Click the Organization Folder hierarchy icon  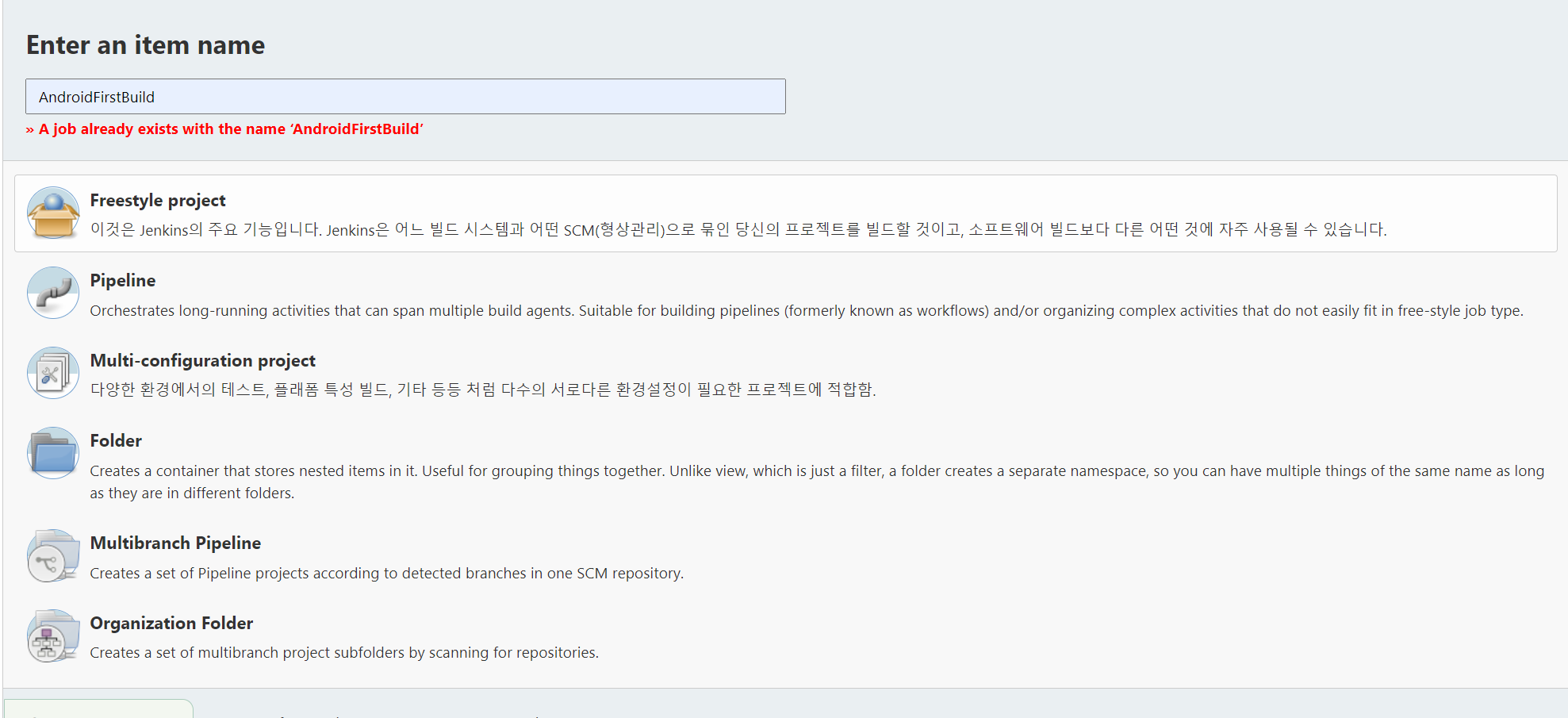tap(53, 635)
